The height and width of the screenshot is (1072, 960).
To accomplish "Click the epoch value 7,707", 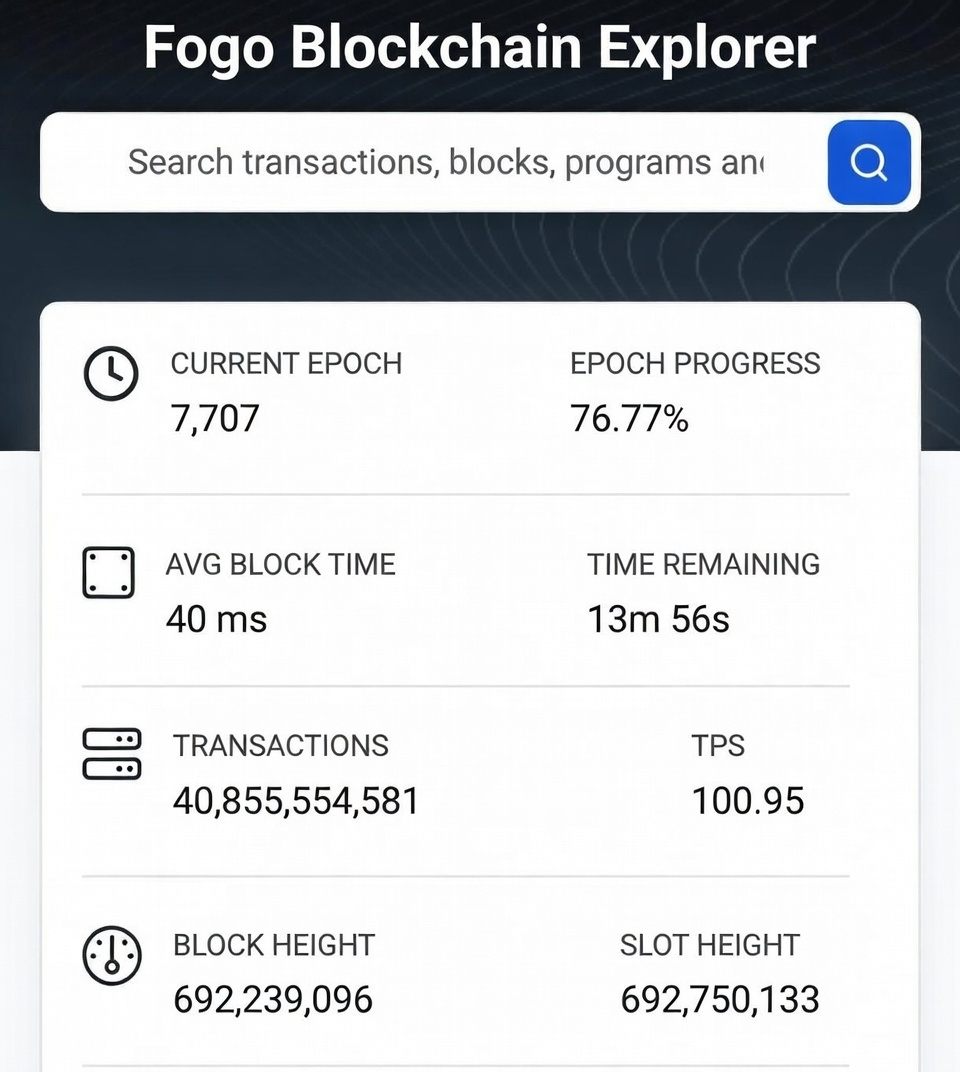I will pyautogui.click(x=215, y=418).
